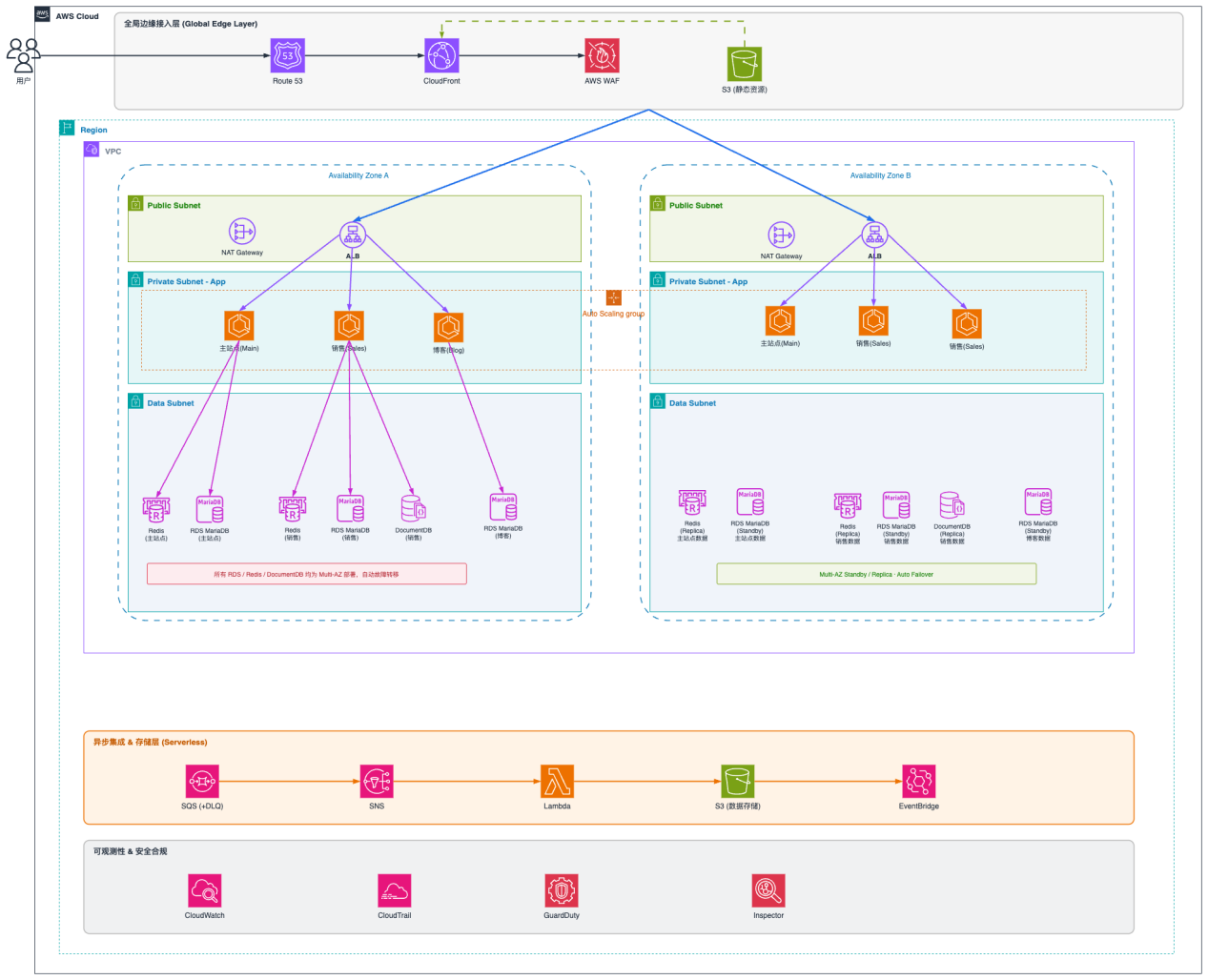Click the GuardDuty icon

pos(562,890)
